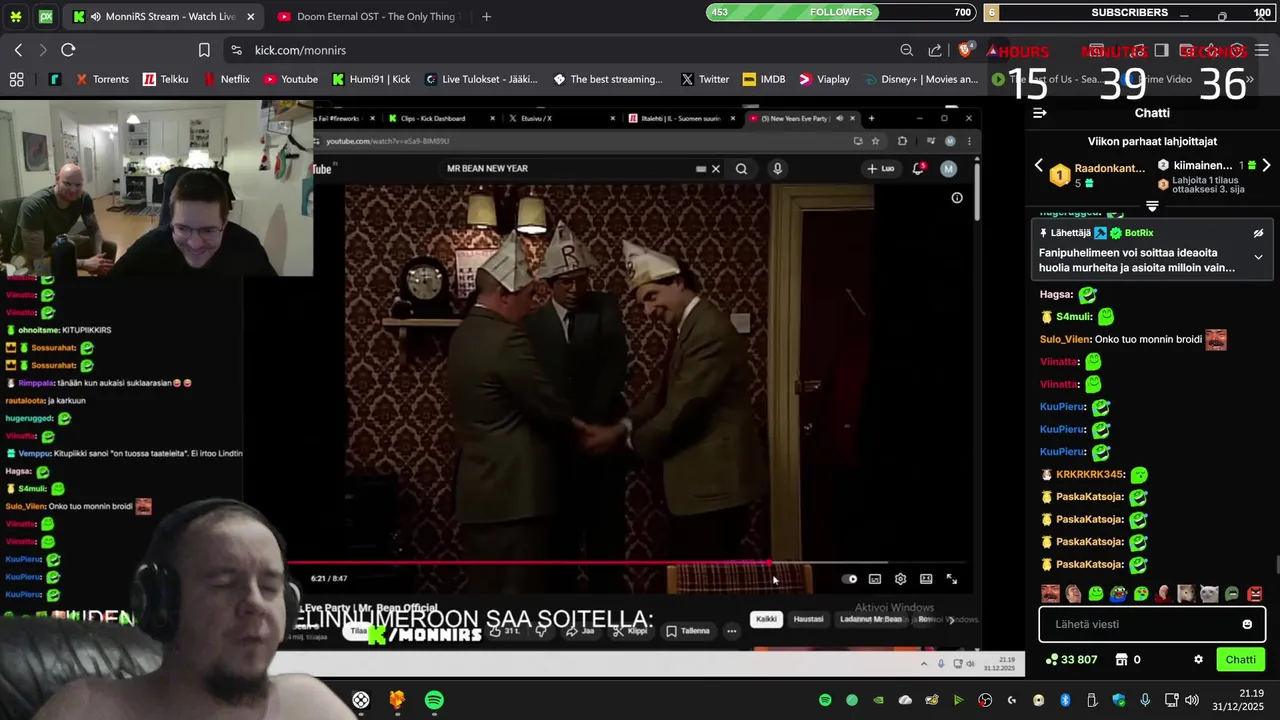Viewport: 1280px width, 720px height.
Task: Click the Tallenna save button under video
Action: 688,631
